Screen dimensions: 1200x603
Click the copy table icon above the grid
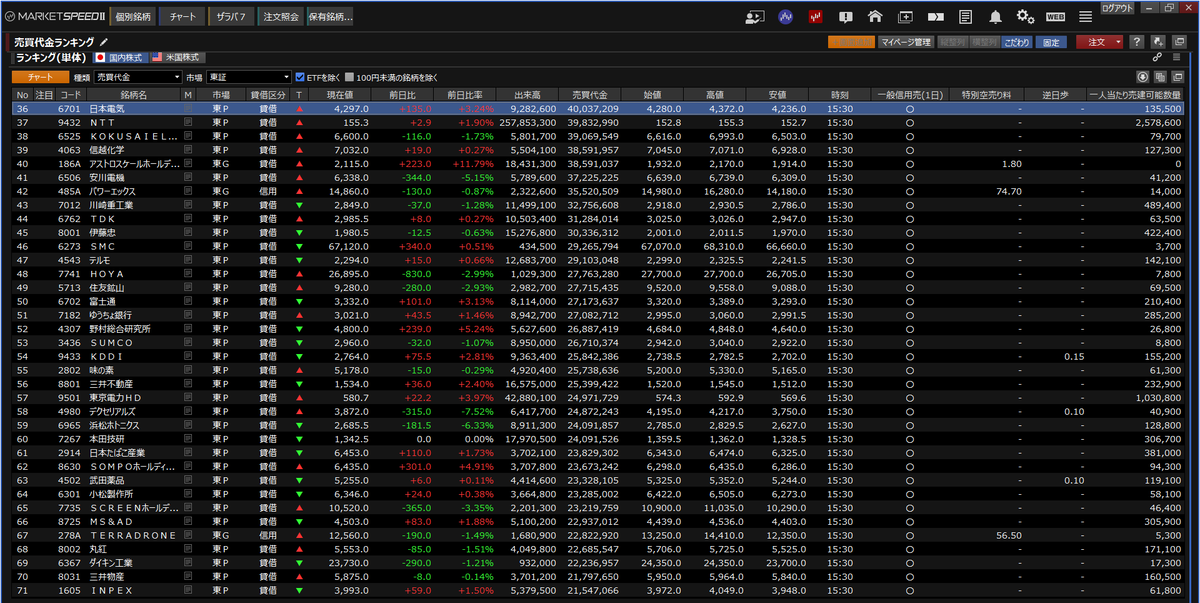pyautogui.click(x=1159, y=76)
